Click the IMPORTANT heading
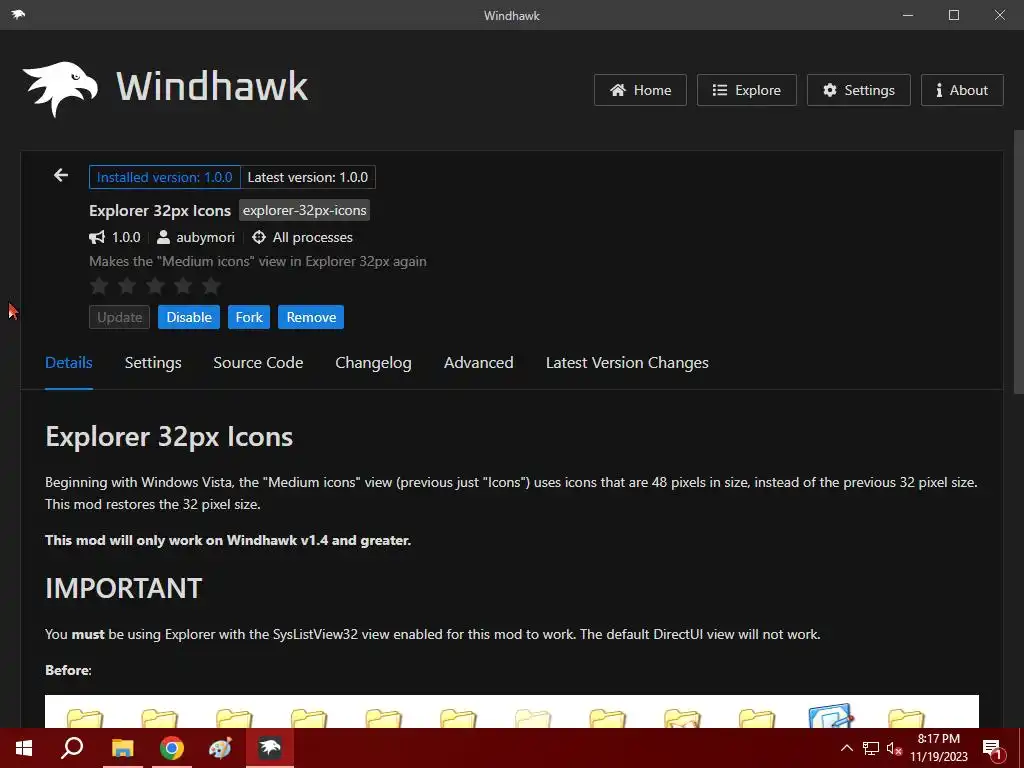 (x=123, y=588)
